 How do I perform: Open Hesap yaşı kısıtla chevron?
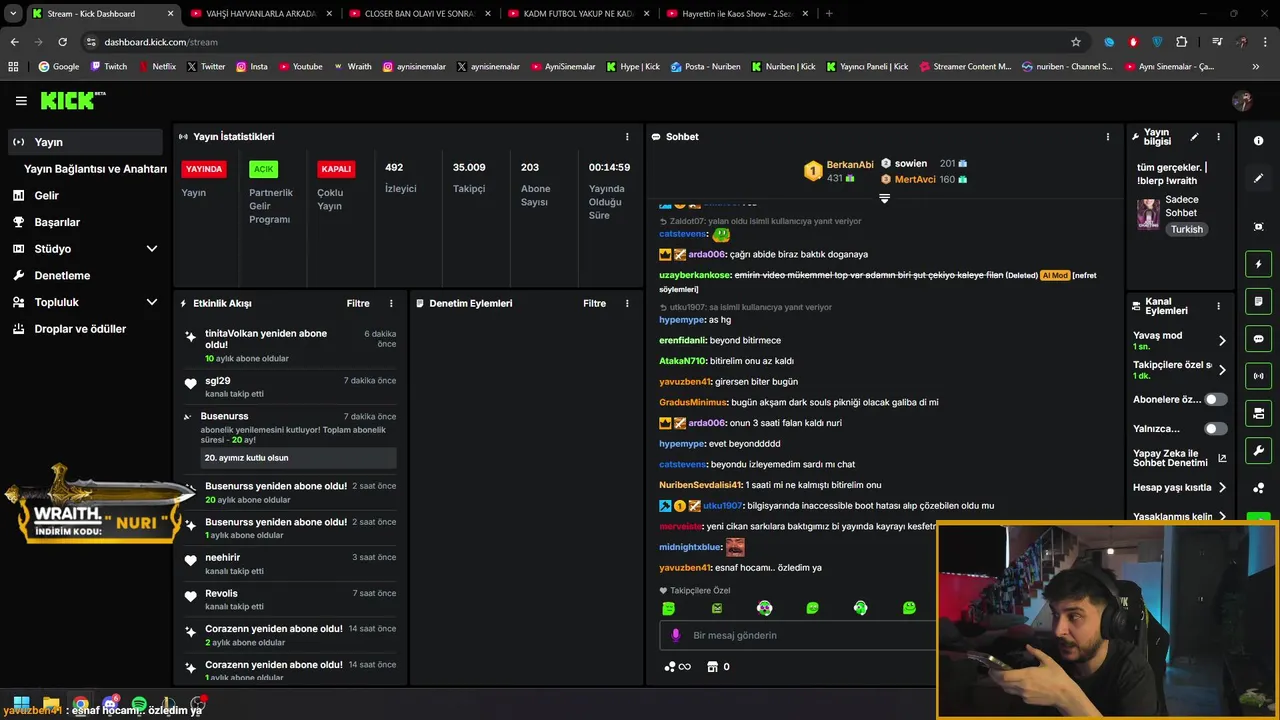1222,488
